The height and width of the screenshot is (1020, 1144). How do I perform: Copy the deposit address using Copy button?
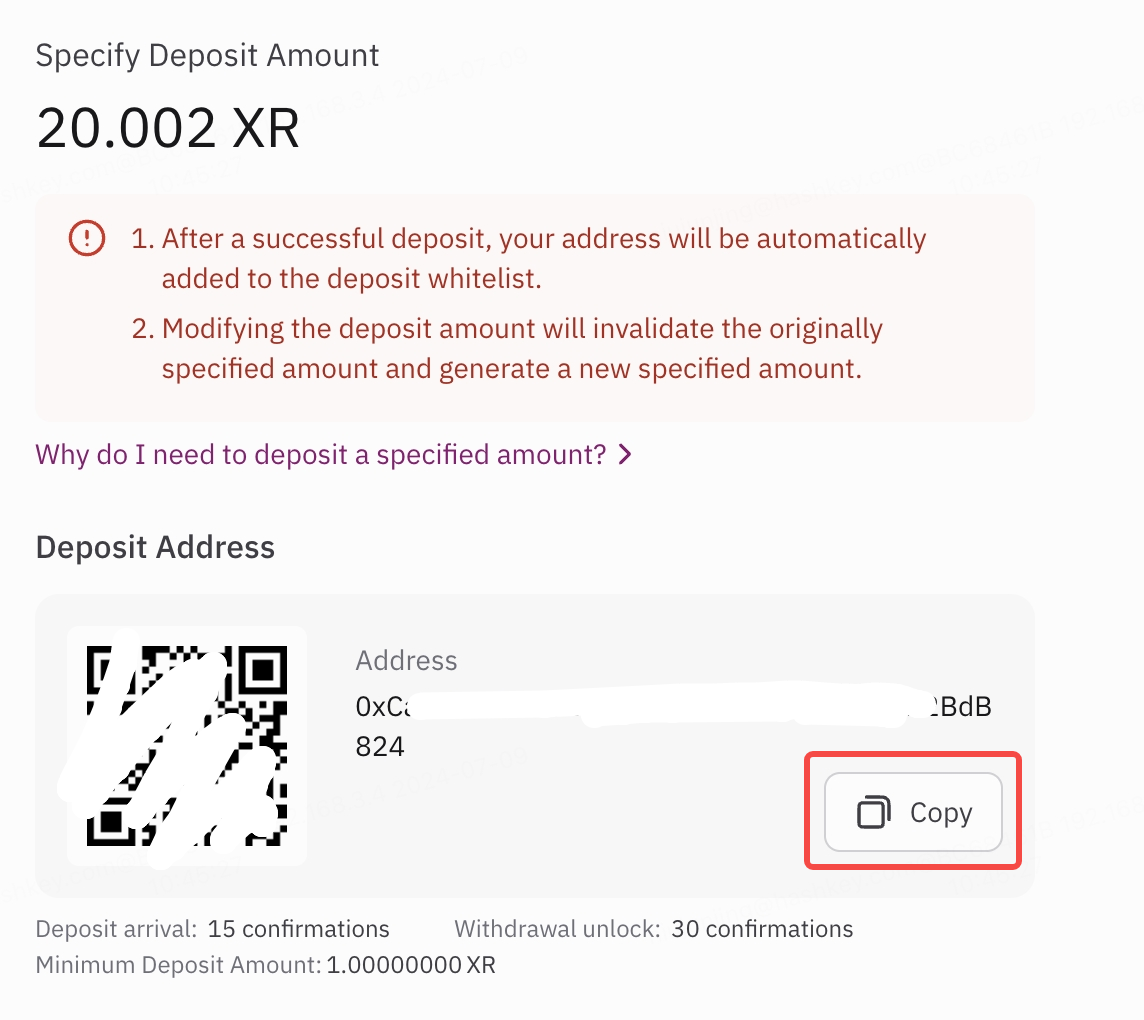point(913,812)
